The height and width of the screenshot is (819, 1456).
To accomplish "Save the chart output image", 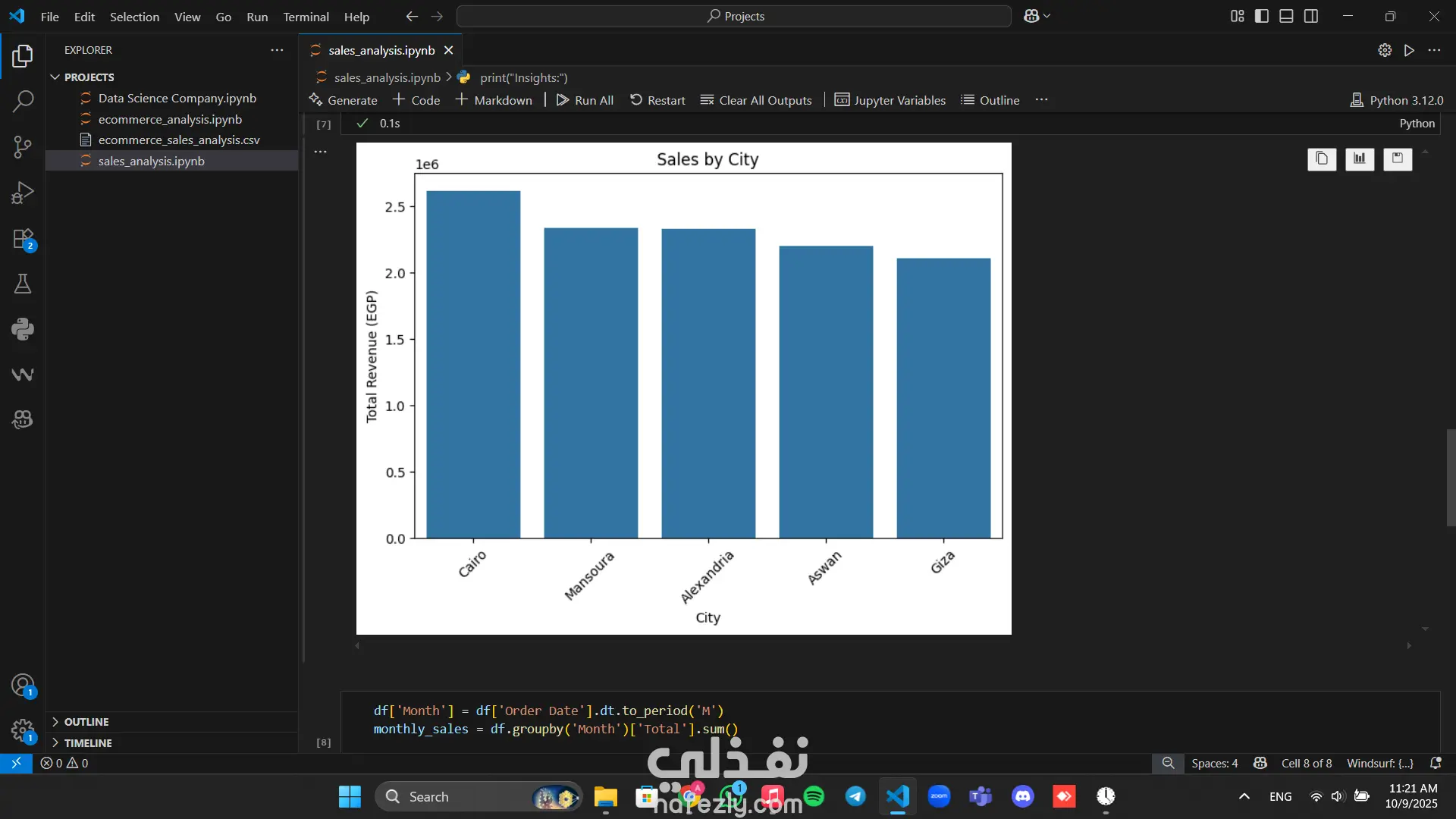I will coord(1398,158).
